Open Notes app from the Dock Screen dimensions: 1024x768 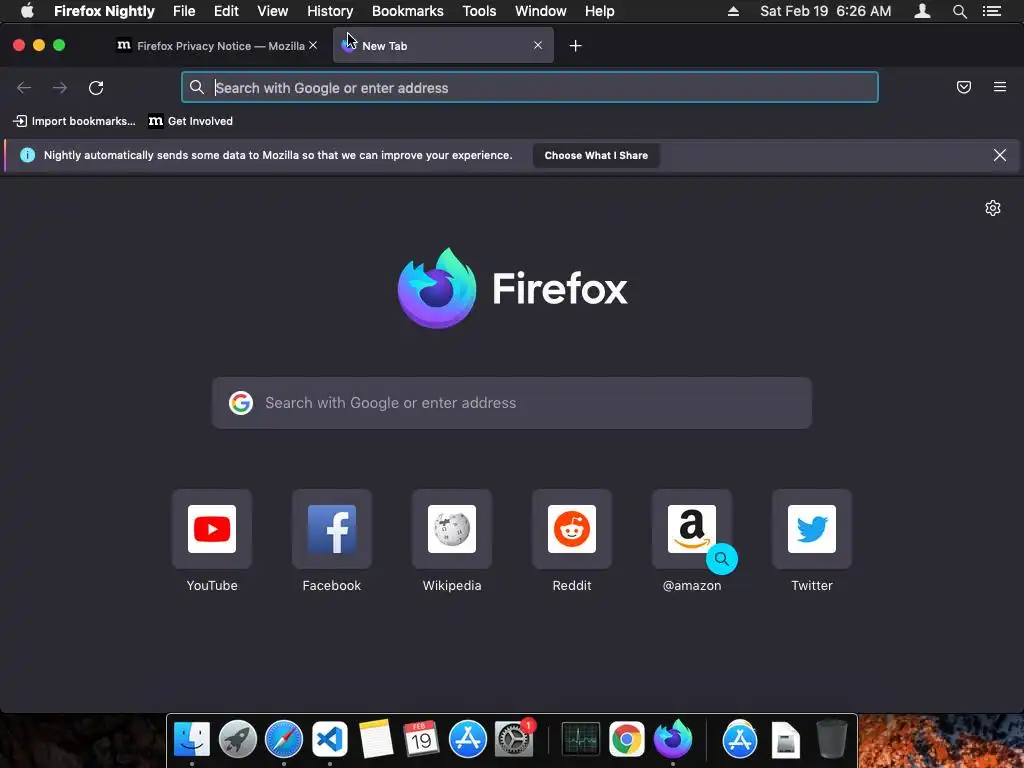376,739
